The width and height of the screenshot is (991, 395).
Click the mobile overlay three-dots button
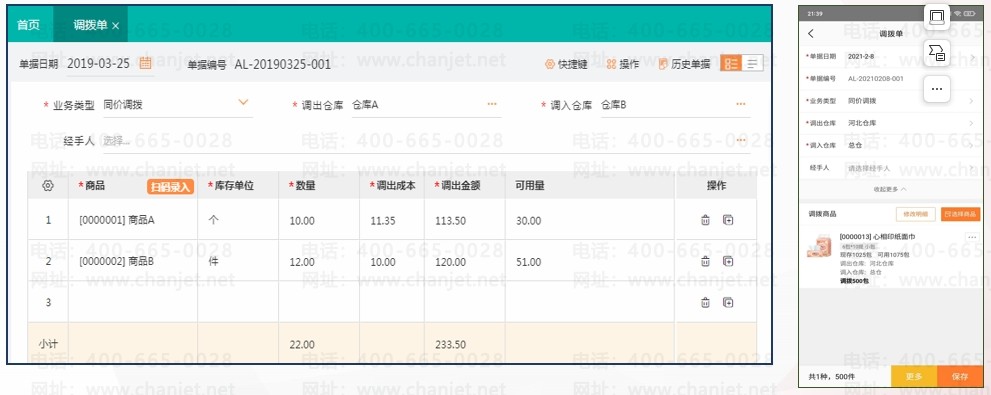click(937, 89)
